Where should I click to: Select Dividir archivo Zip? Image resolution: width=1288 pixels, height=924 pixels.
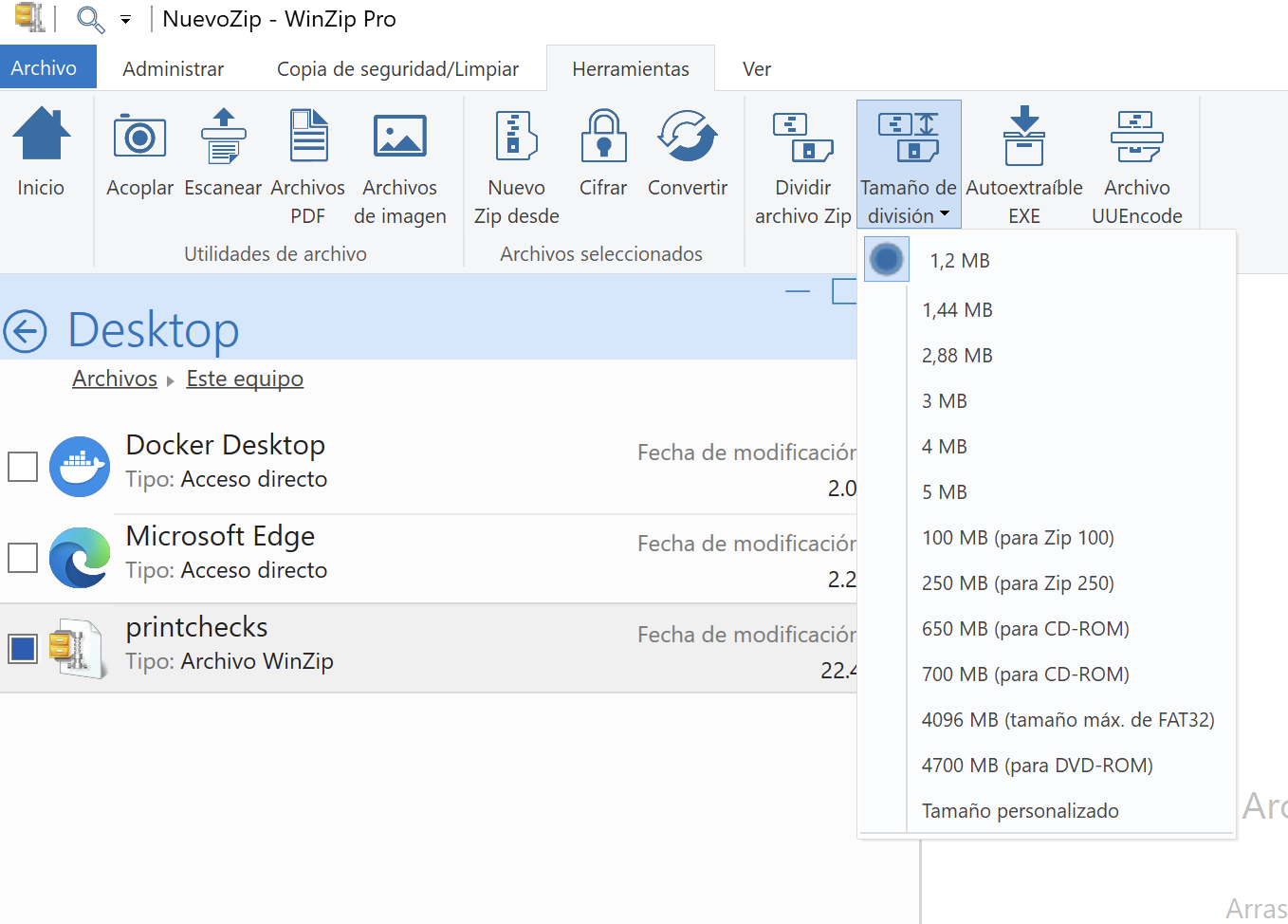tap(803, 166)
